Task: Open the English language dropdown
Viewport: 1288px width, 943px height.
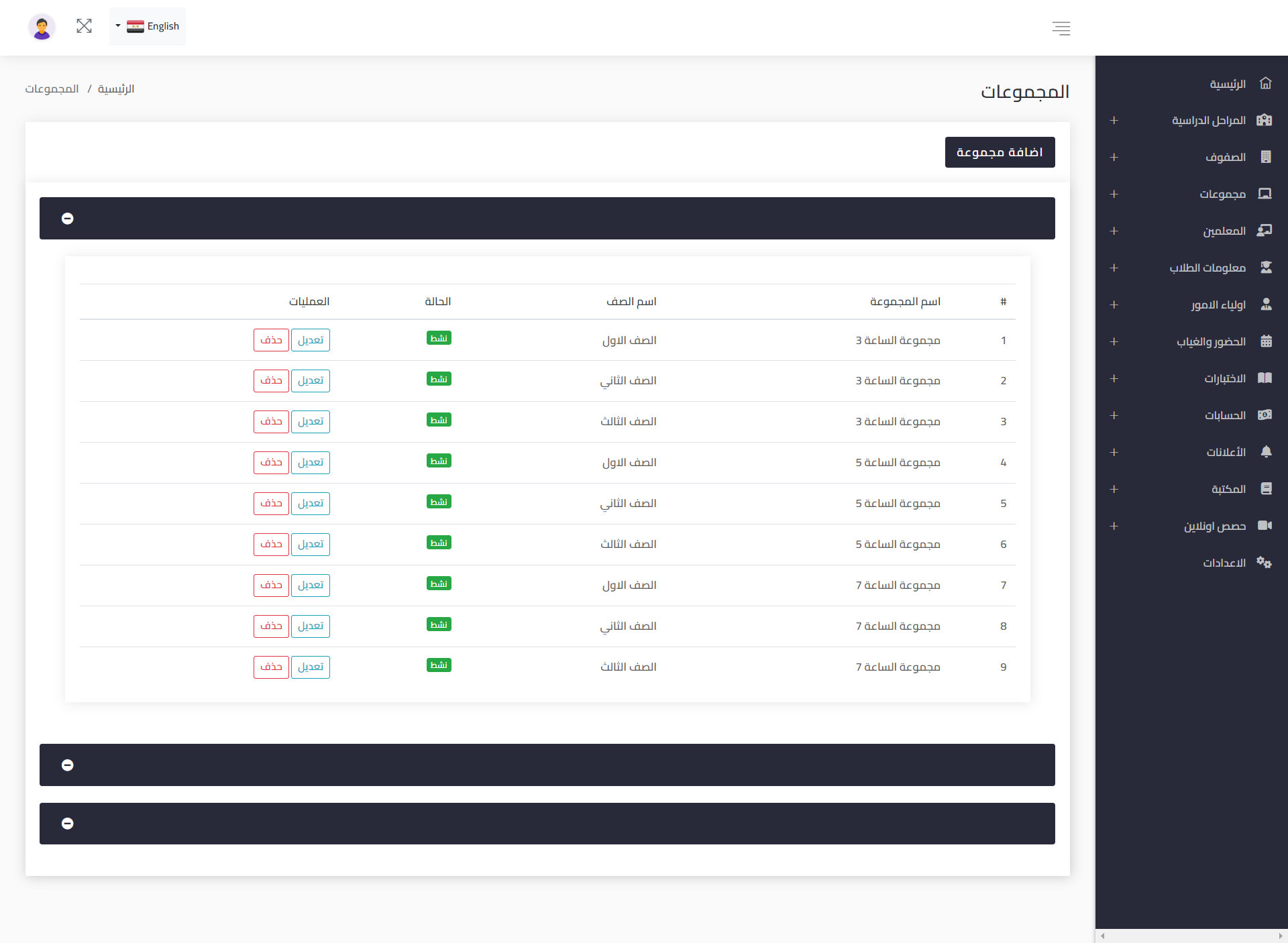Action: (148, 27)
